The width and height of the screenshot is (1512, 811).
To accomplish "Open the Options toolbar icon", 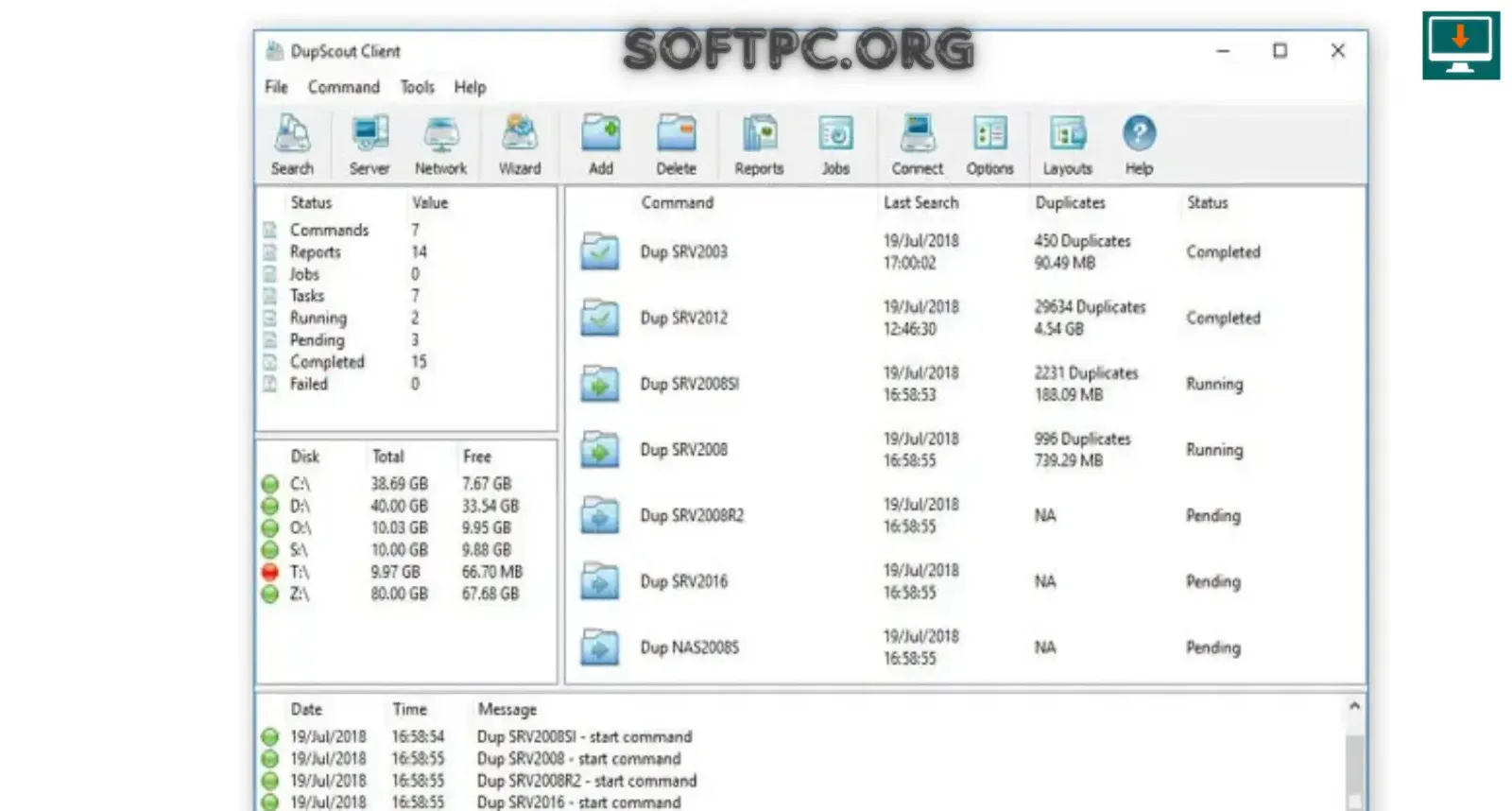I will (x=990, y=144).
